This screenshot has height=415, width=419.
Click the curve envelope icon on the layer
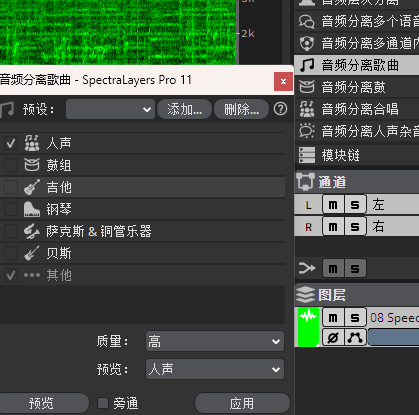pyautogui.click(x=355, y=337)
